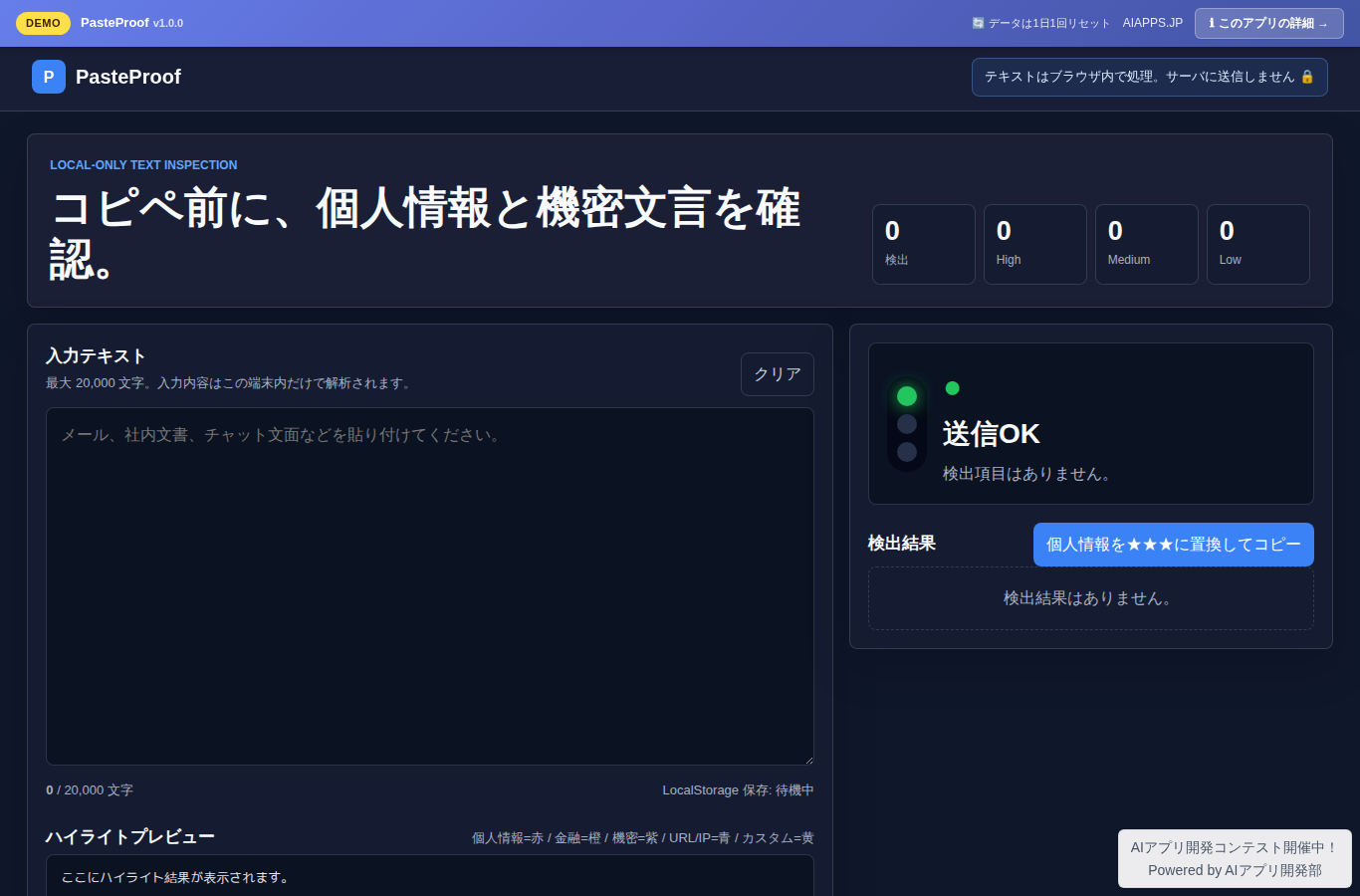Click the 検出結果 section heading
Image resolution: width=1360 pixels, height=896 pixels.
click(902, 544)
